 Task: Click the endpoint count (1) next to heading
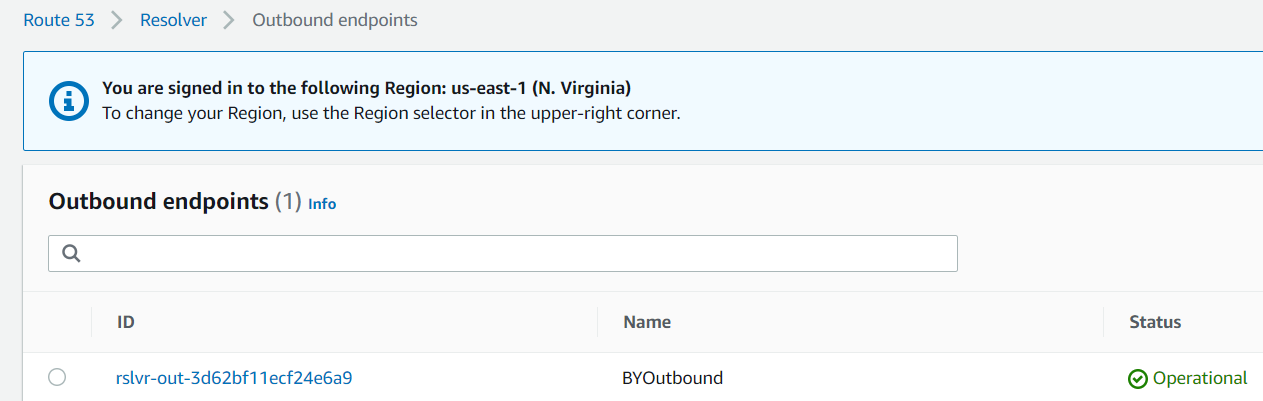[288, 201]
